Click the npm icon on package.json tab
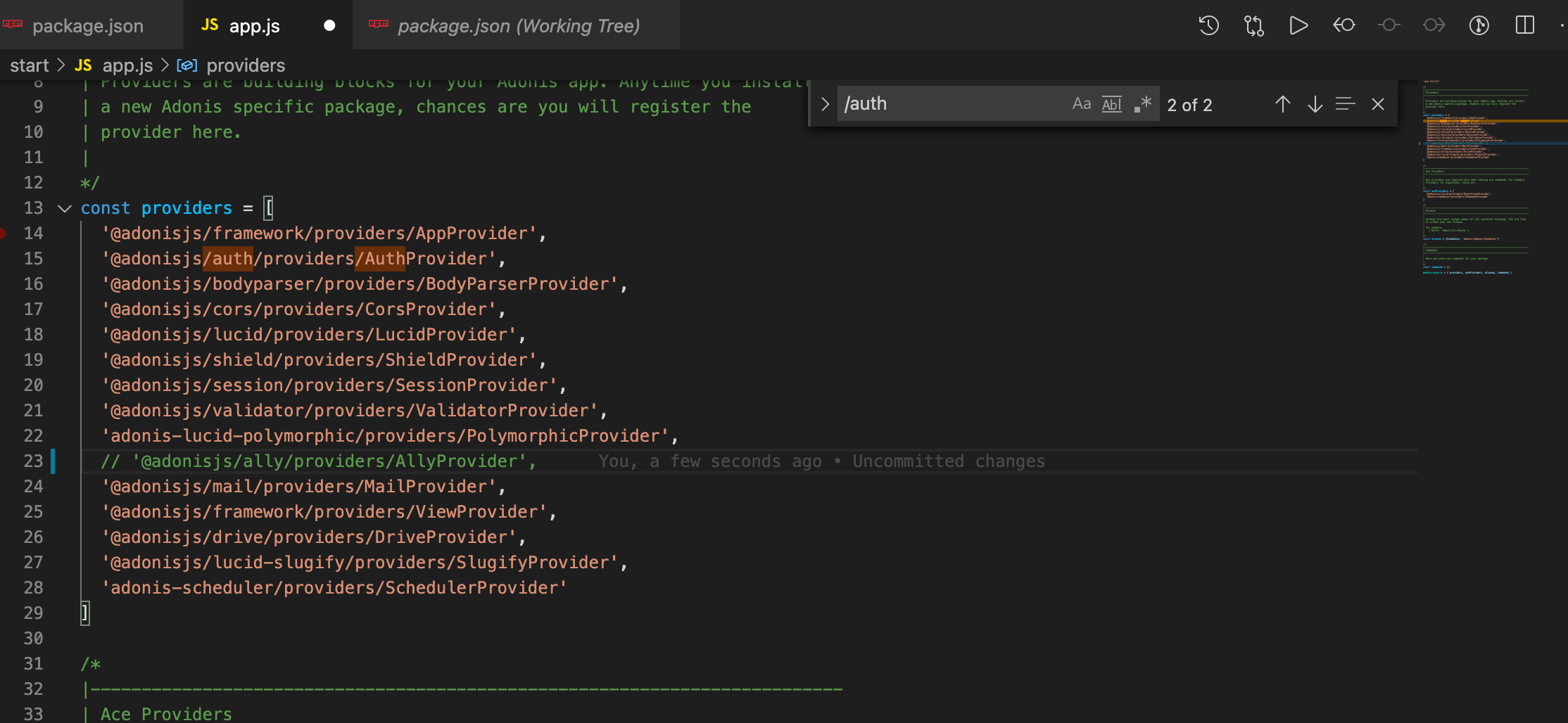Image resolution: width=1568 pixels, height=723 pixels. [13, 24]
